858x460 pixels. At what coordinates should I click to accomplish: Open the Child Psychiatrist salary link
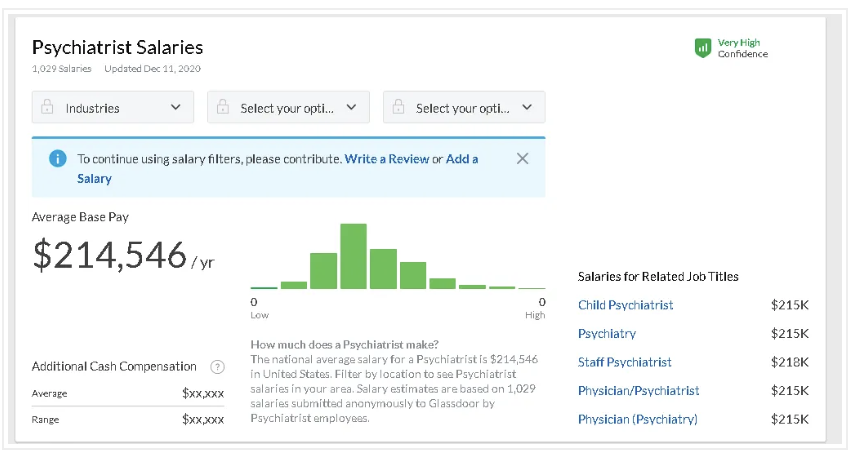coord(625,305)
